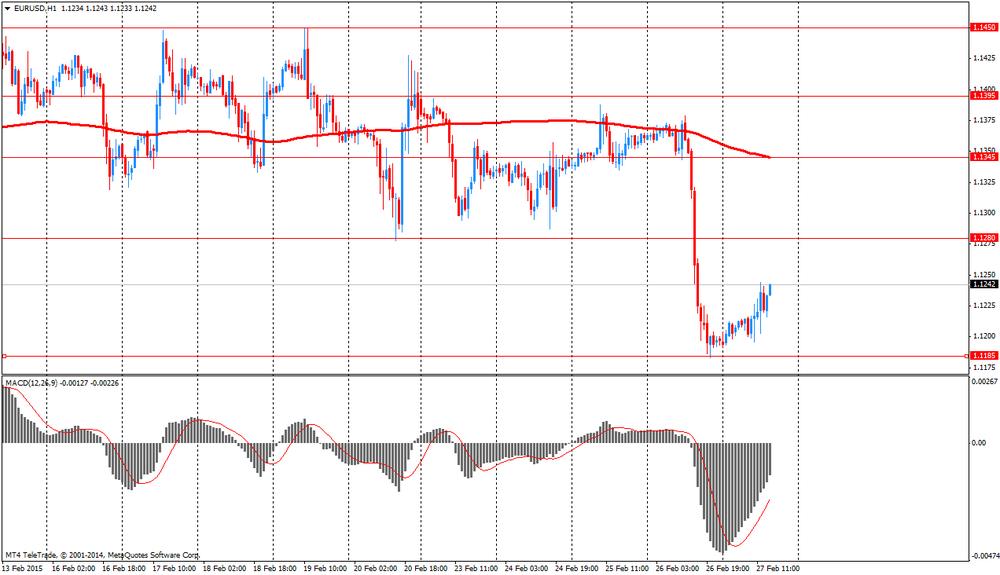Click the left end handle of the 1.1185 line
This screenshot has height=575, width=1000.
[x=4, y=356]
